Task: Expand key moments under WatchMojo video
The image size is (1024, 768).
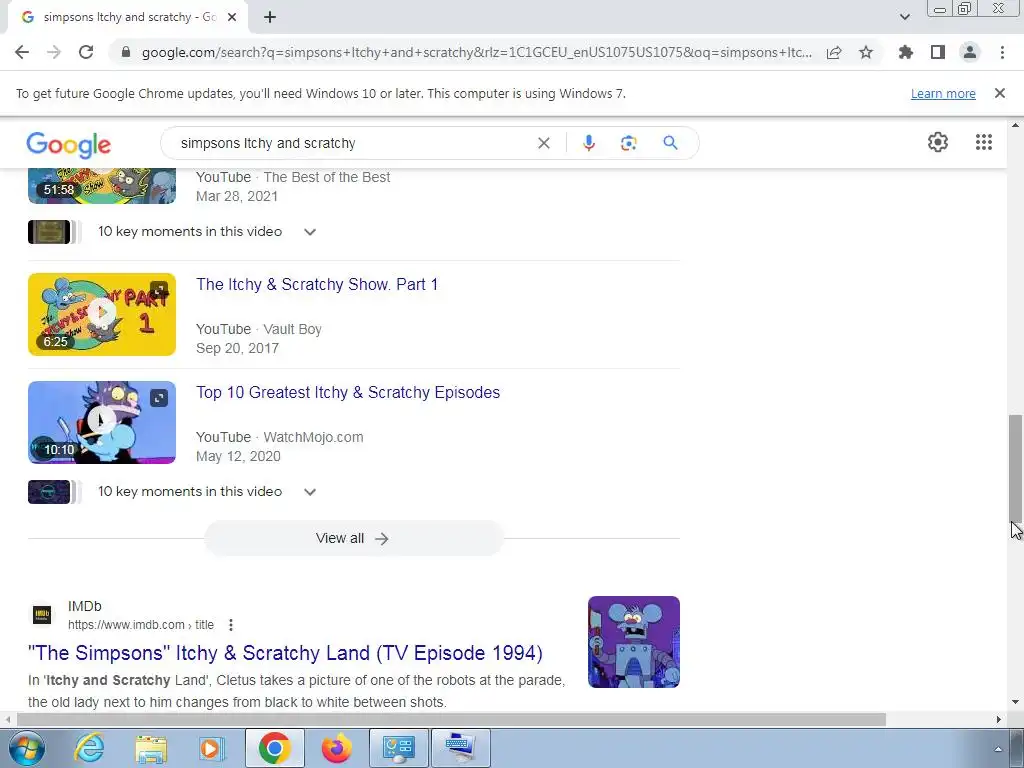Action: [x=310, y=492]
